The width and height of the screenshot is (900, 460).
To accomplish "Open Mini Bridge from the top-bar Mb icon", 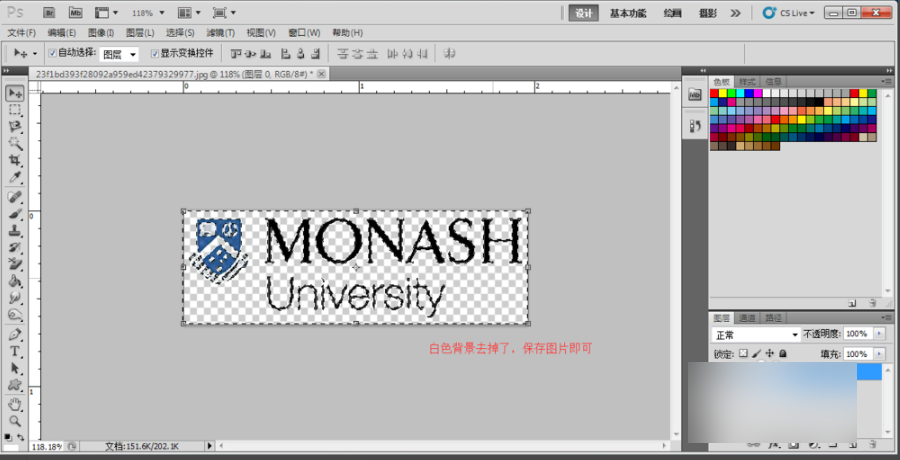I will click(75, 13).
